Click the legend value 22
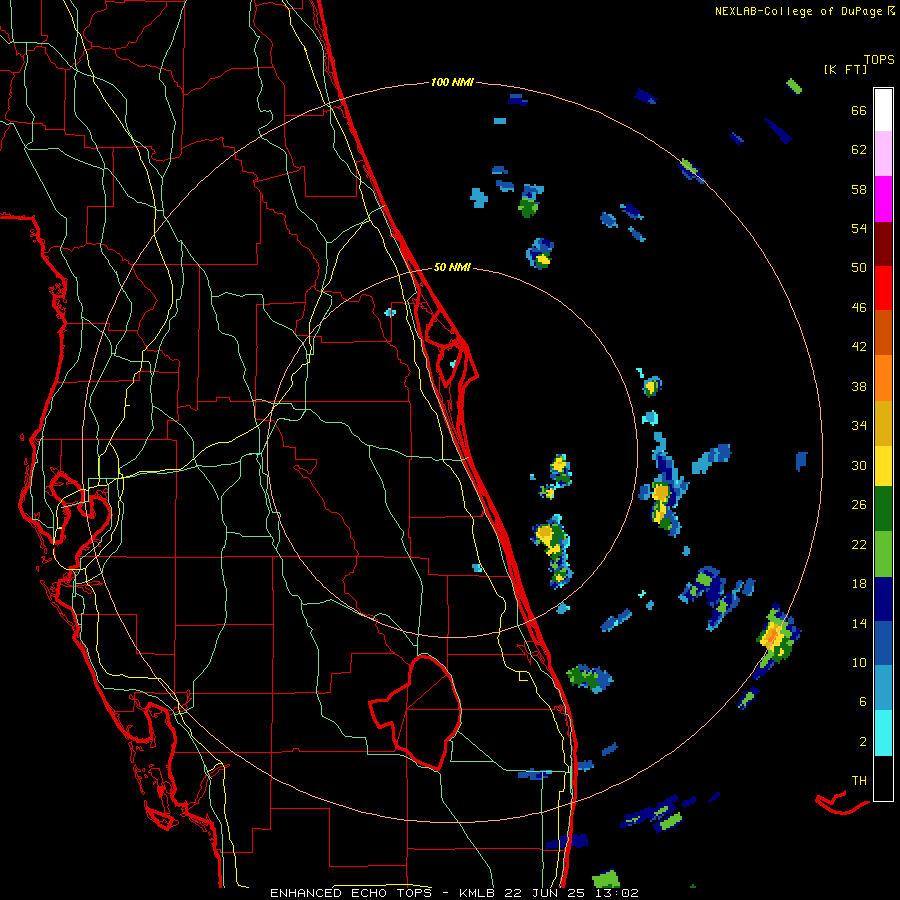 [x=859, y=545]
